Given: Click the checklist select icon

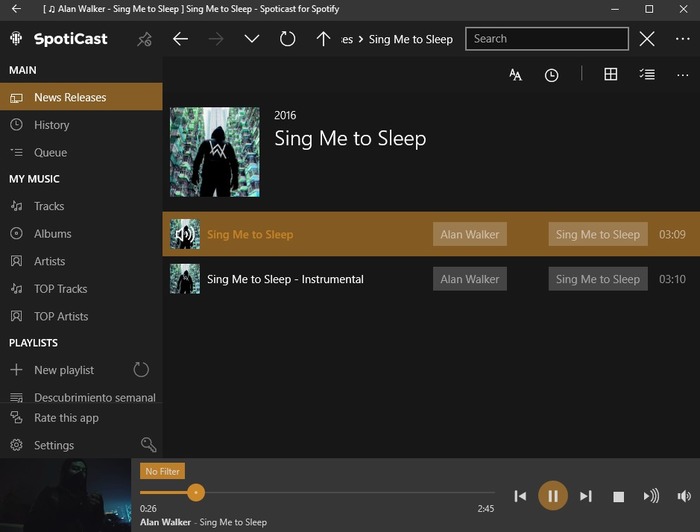Looking at the screenshot, I should [647, 75].
